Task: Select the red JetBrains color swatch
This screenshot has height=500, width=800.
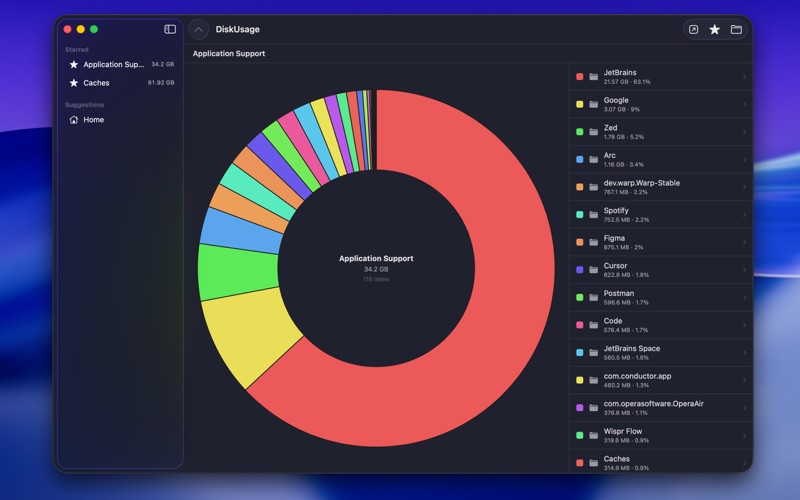Action: pos(580,77)
